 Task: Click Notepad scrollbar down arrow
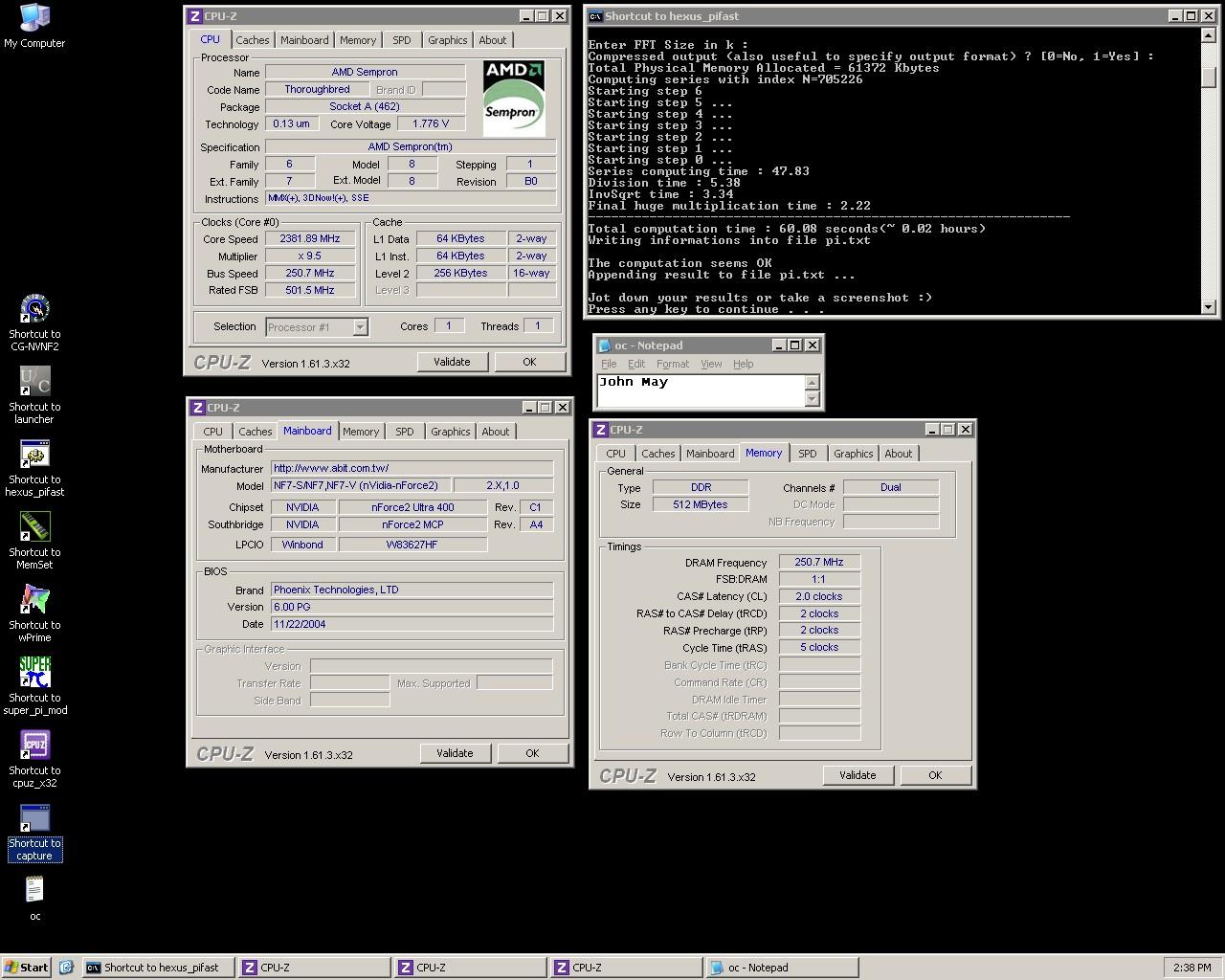coord(813,399)
